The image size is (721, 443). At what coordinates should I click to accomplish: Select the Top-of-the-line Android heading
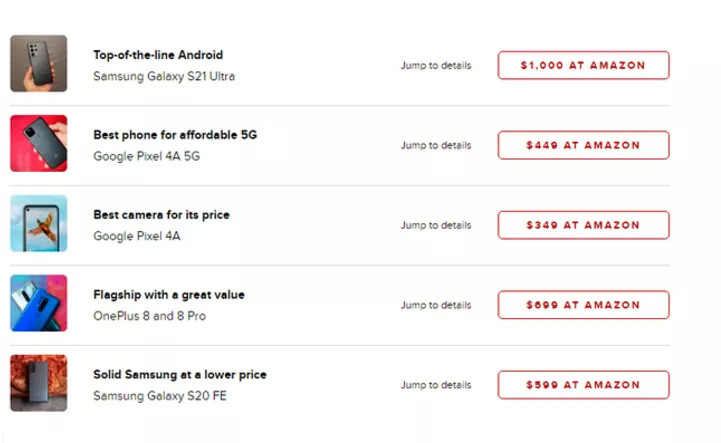(158, 55)
